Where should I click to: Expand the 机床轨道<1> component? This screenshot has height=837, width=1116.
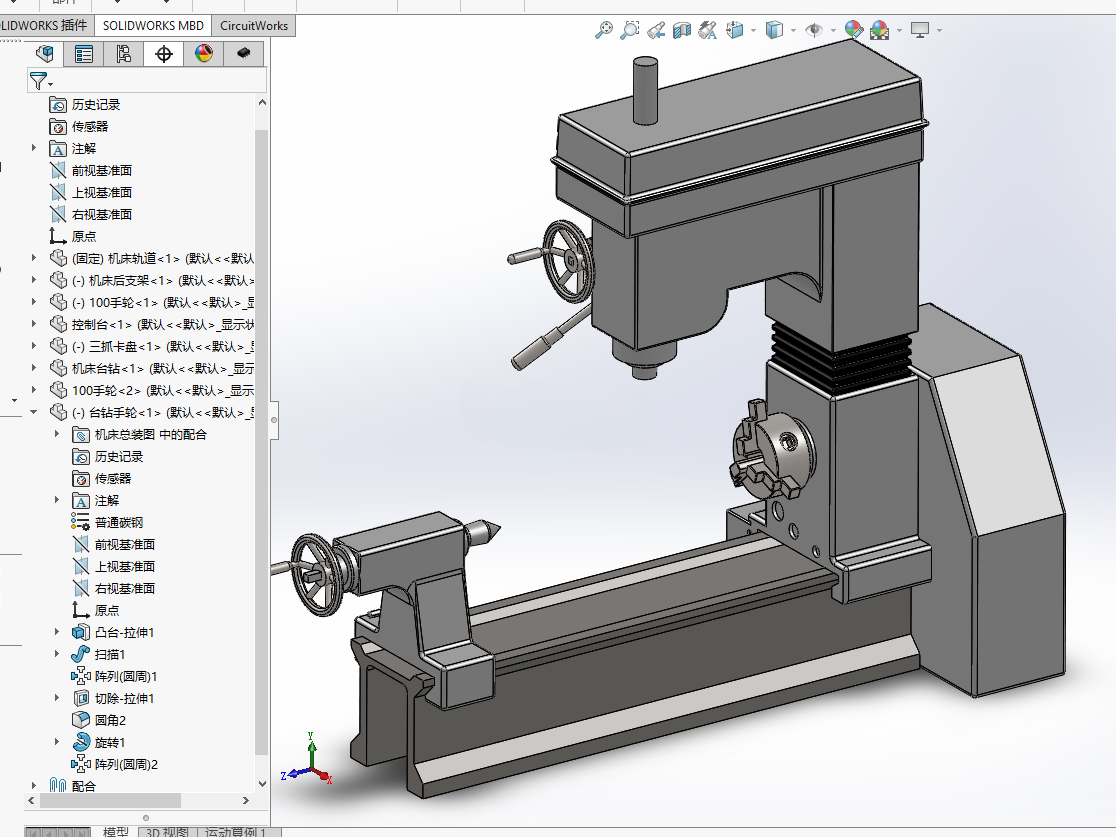coord(33,258)
